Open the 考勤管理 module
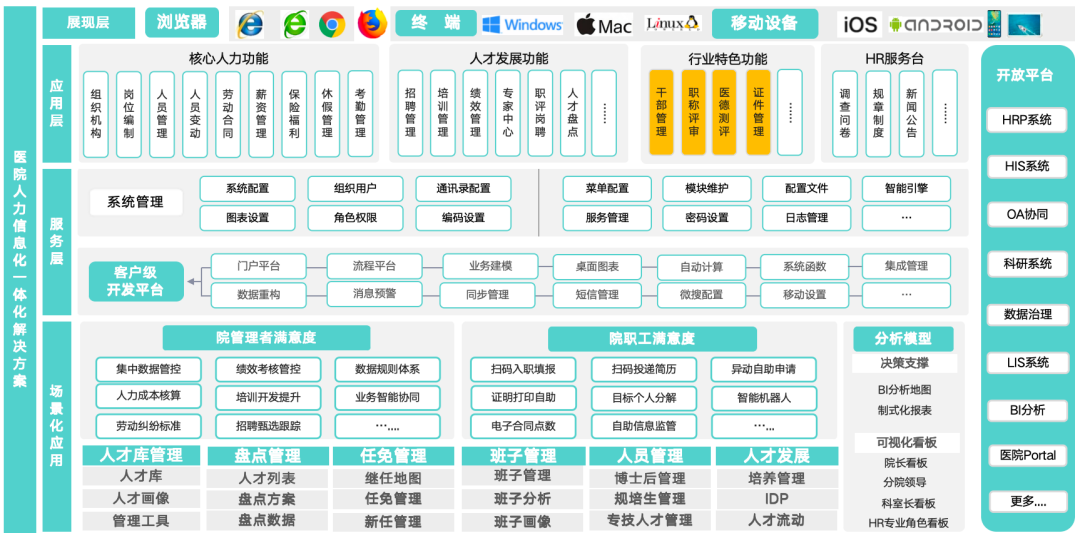 pyautogui.click(x=360, y=114)
